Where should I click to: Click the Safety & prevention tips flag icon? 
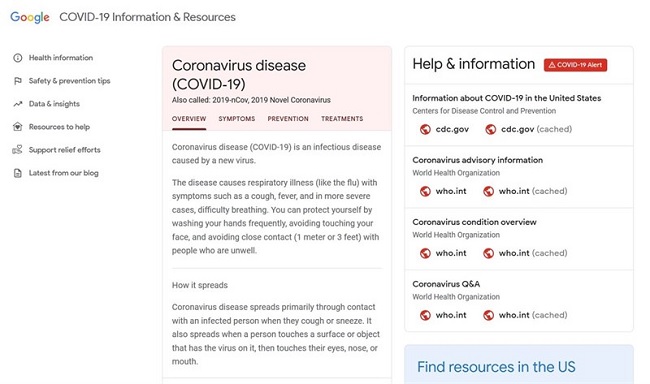17,81
